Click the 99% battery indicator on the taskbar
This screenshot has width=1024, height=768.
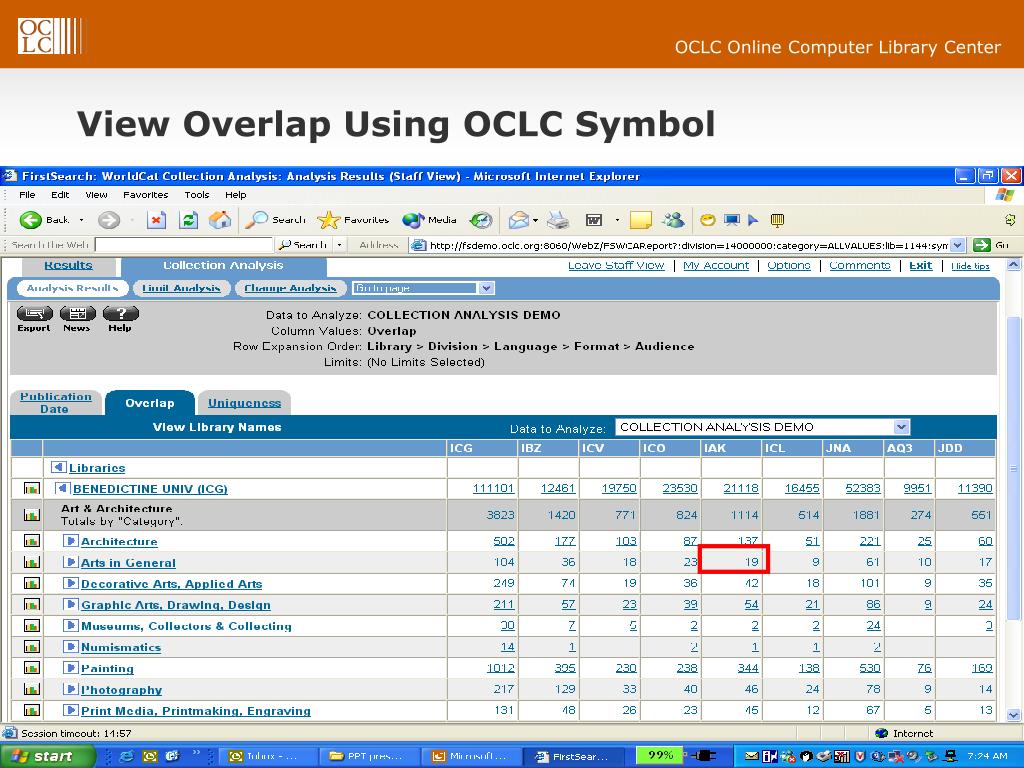(660, 756)
